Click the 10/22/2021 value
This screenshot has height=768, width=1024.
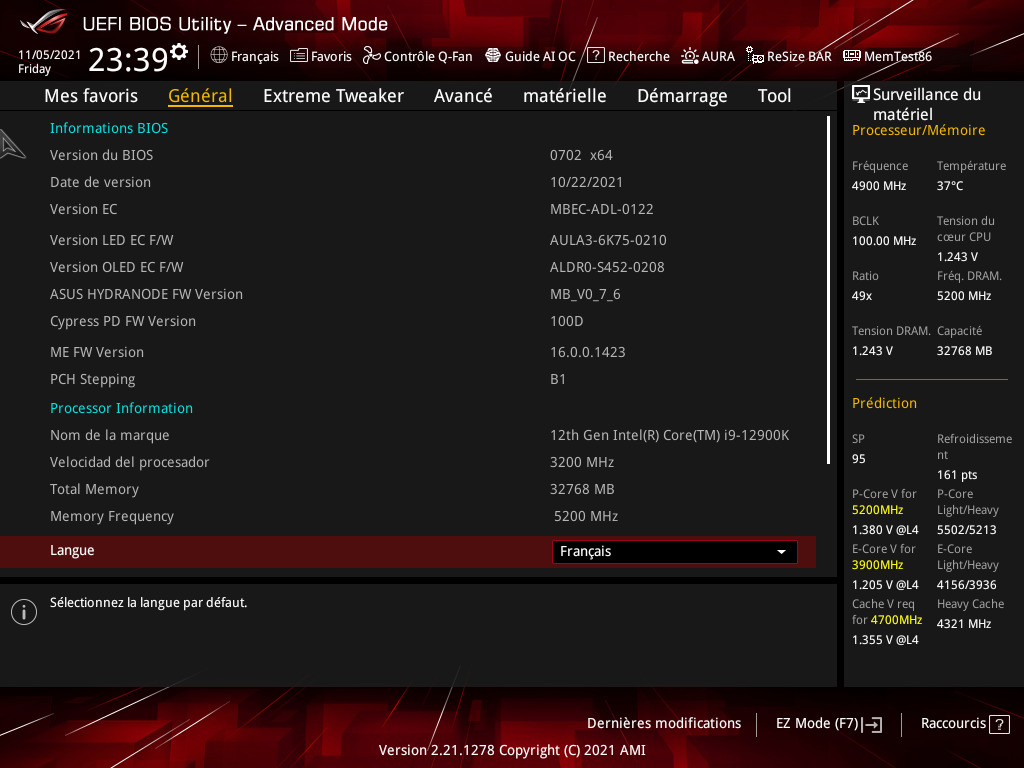tap(586, 182)
